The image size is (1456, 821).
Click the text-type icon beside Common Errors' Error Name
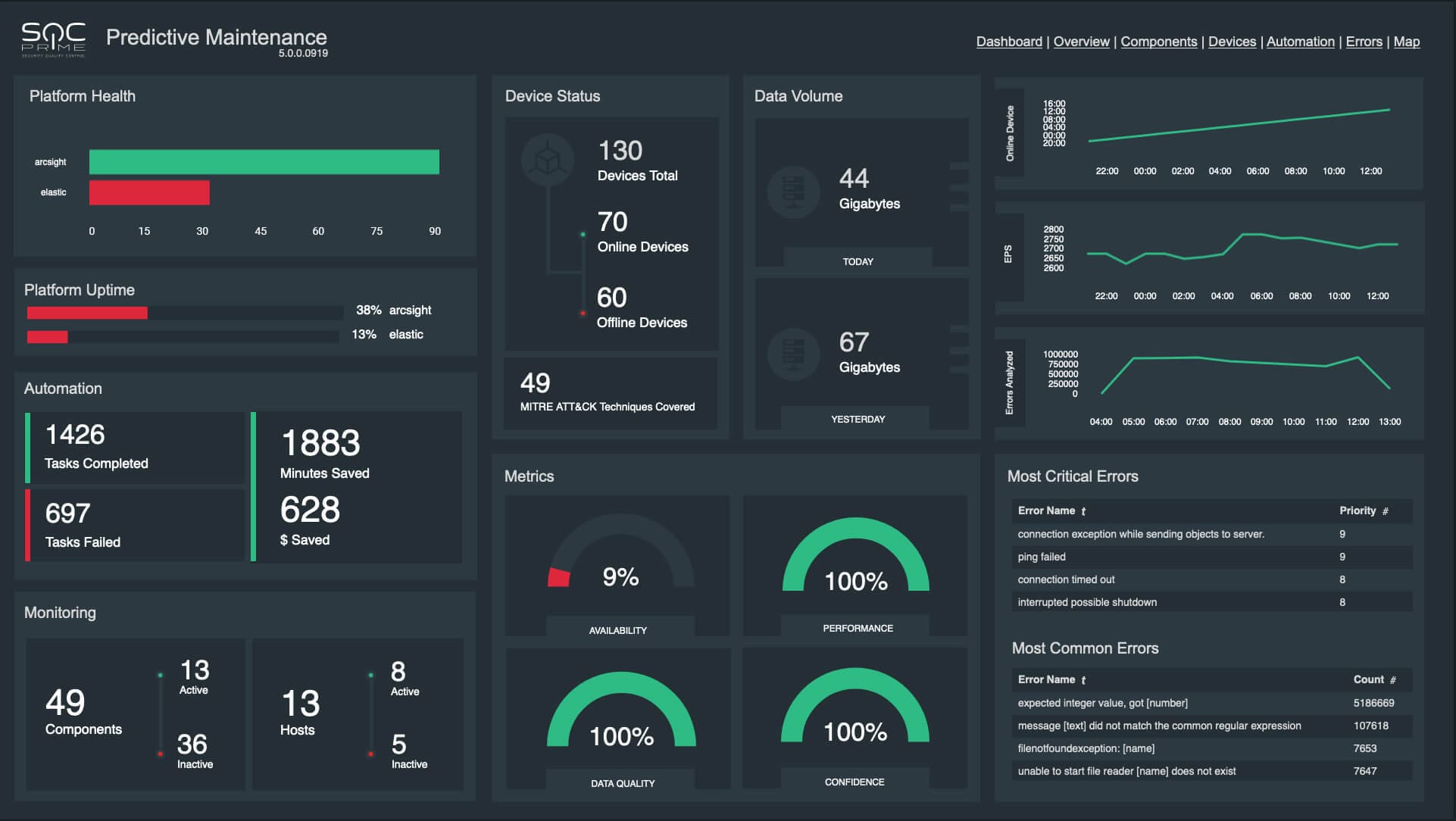pyautogui.click(x=1083, y=681)
